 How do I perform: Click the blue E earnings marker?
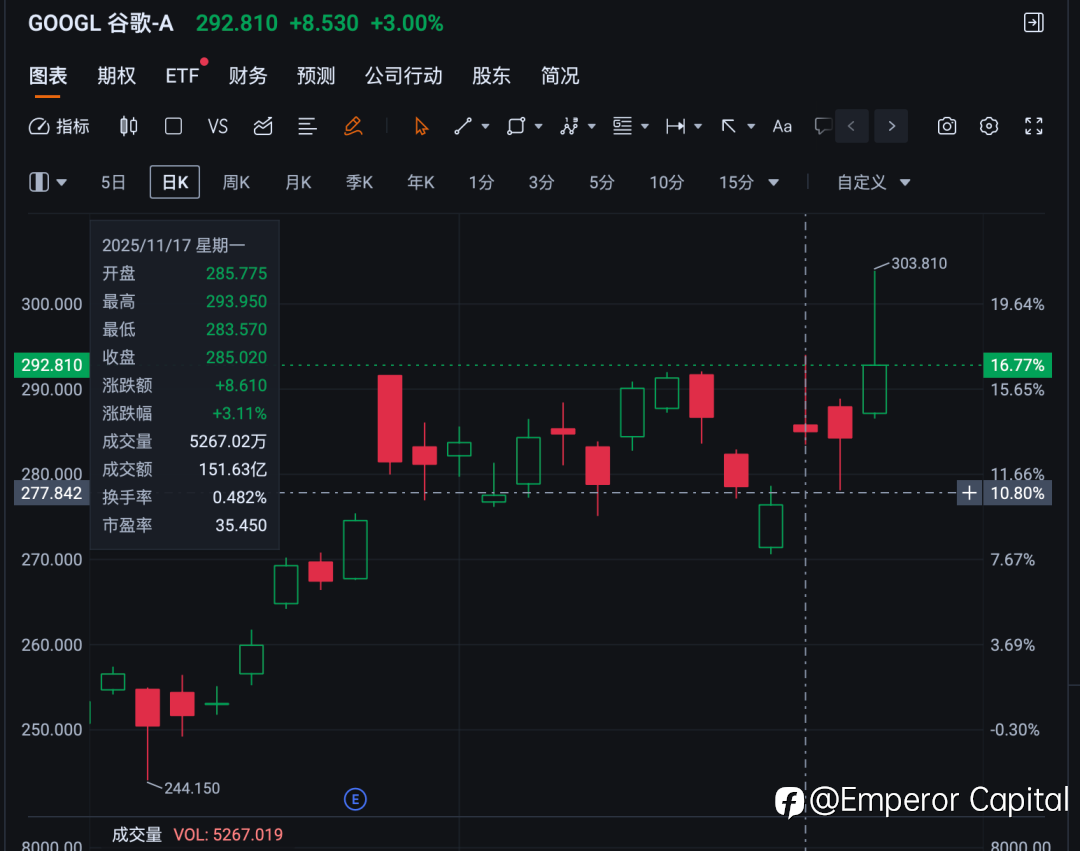[x=355, y=799]
